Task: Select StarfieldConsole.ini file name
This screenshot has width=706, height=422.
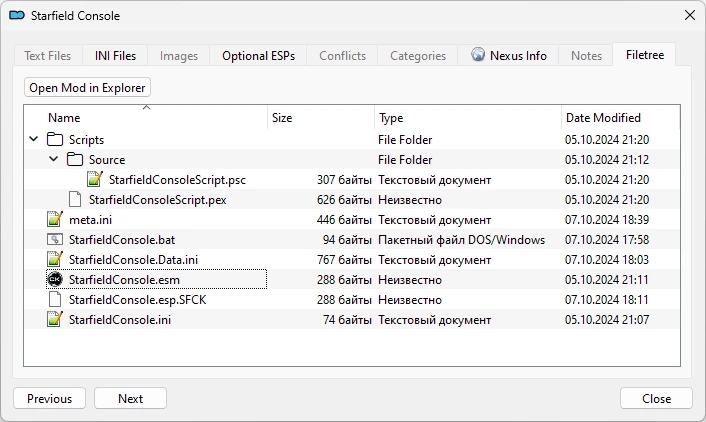Action: [x=120, y=320]
